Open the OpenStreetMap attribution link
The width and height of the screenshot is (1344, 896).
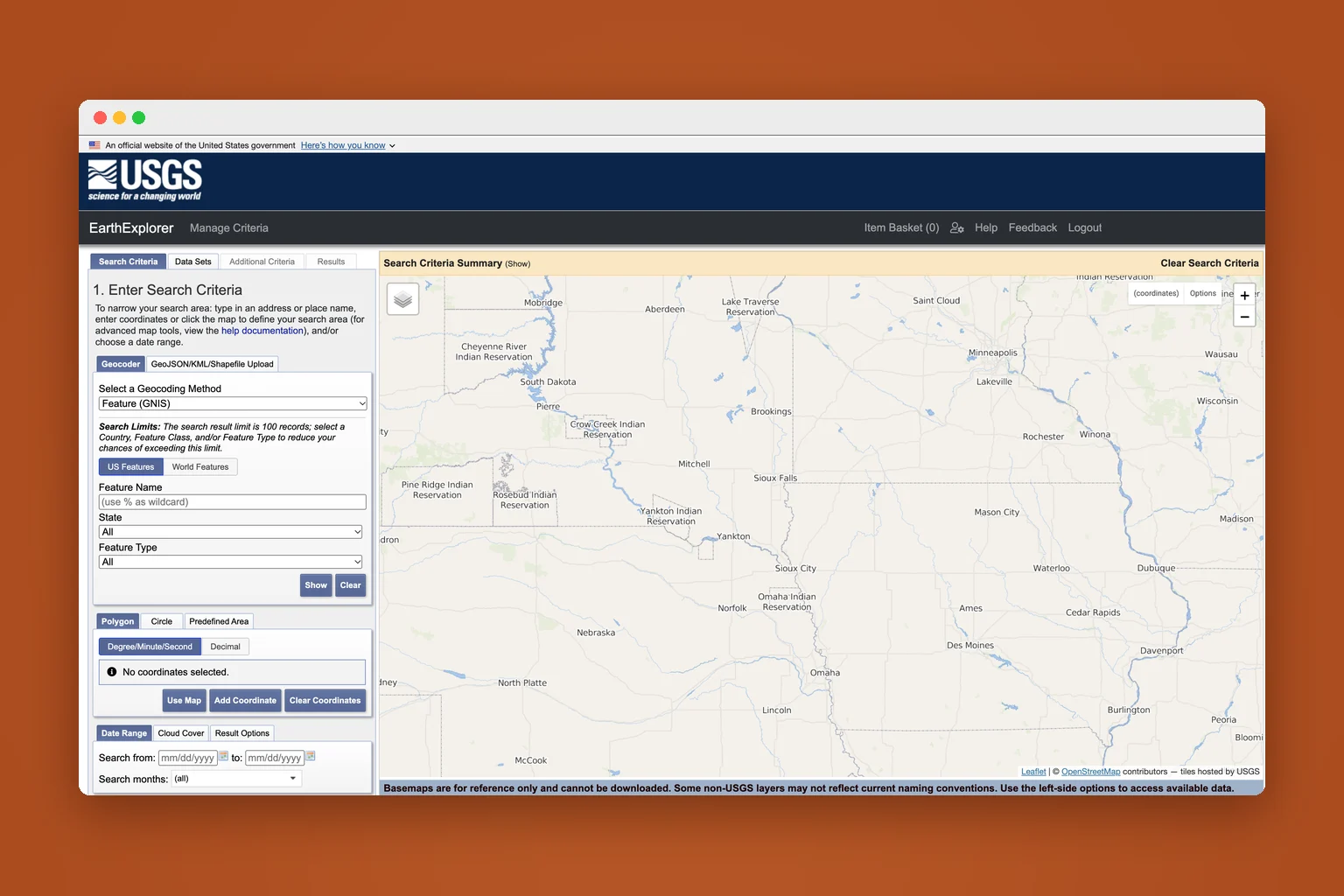[x=1090, y=772]
